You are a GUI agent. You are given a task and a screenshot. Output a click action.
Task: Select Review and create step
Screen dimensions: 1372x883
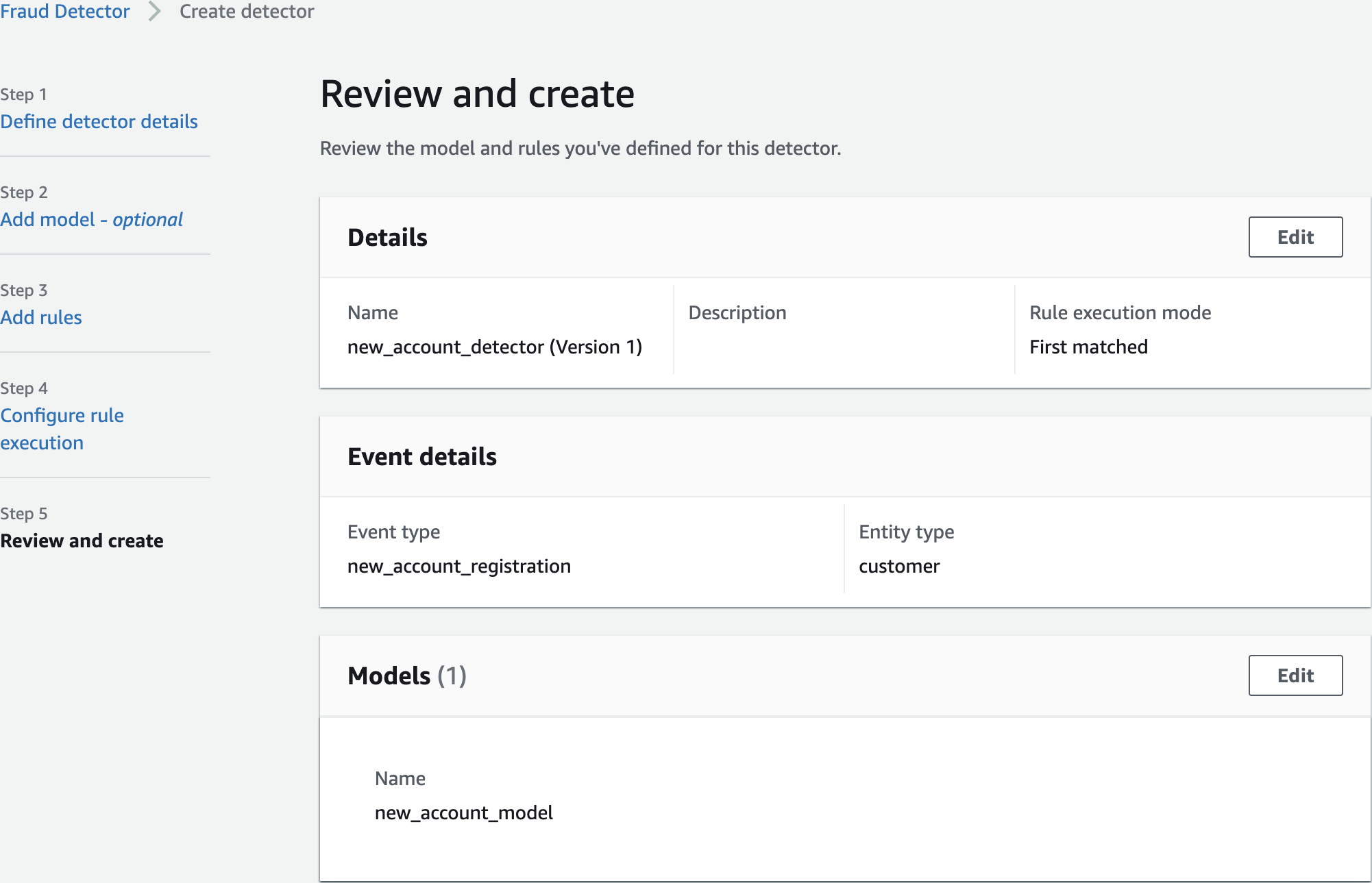[x=82, y=540]
